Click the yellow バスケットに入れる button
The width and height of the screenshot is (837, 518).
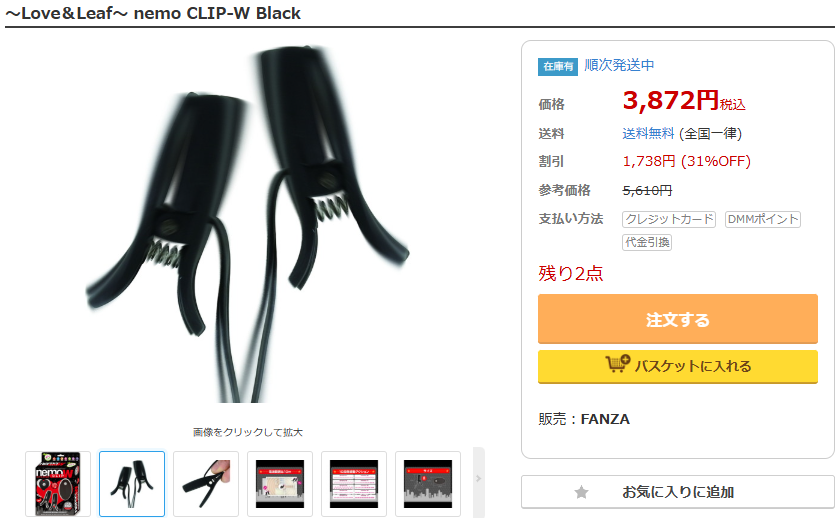click(x=678, y=366)
